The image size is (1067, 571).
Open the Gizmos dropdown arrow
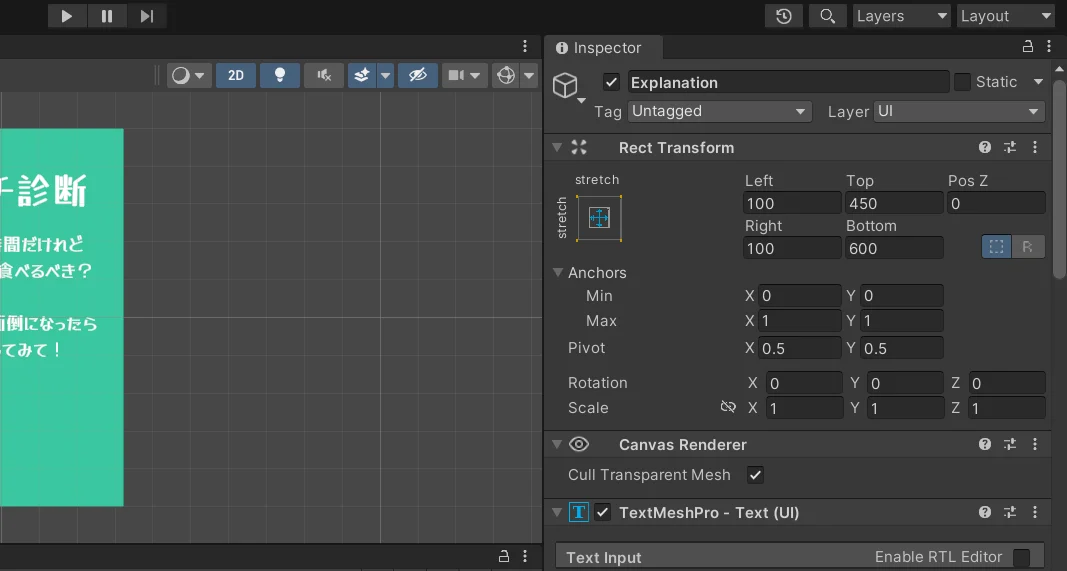529,75
